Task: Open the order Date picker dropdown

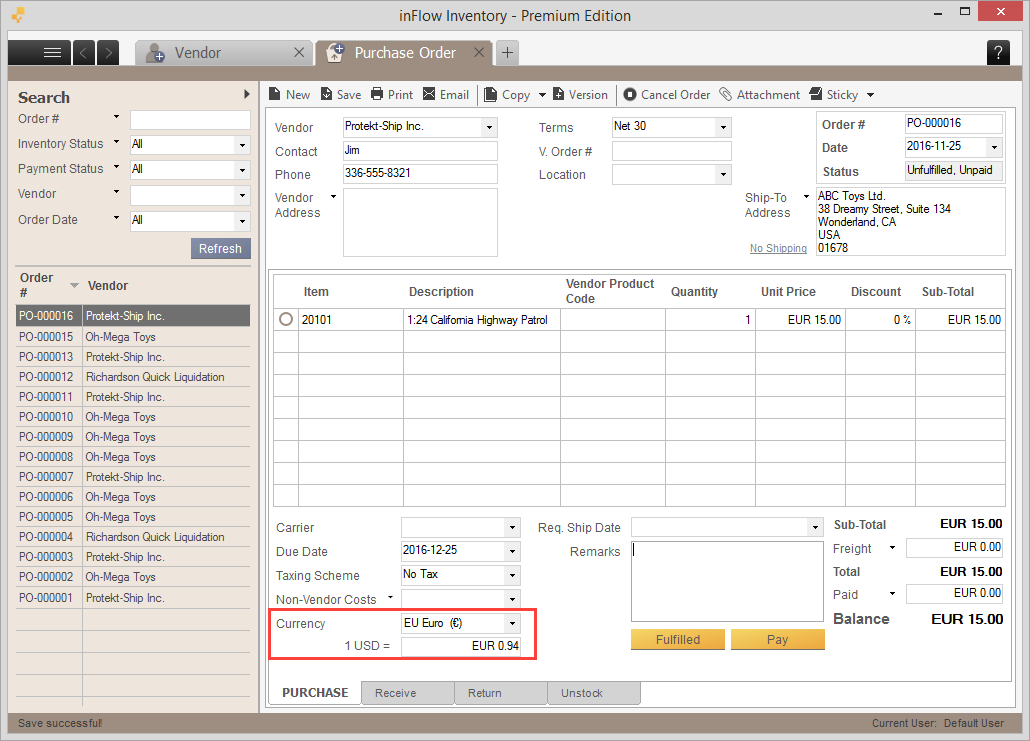Action: point(994,147)
